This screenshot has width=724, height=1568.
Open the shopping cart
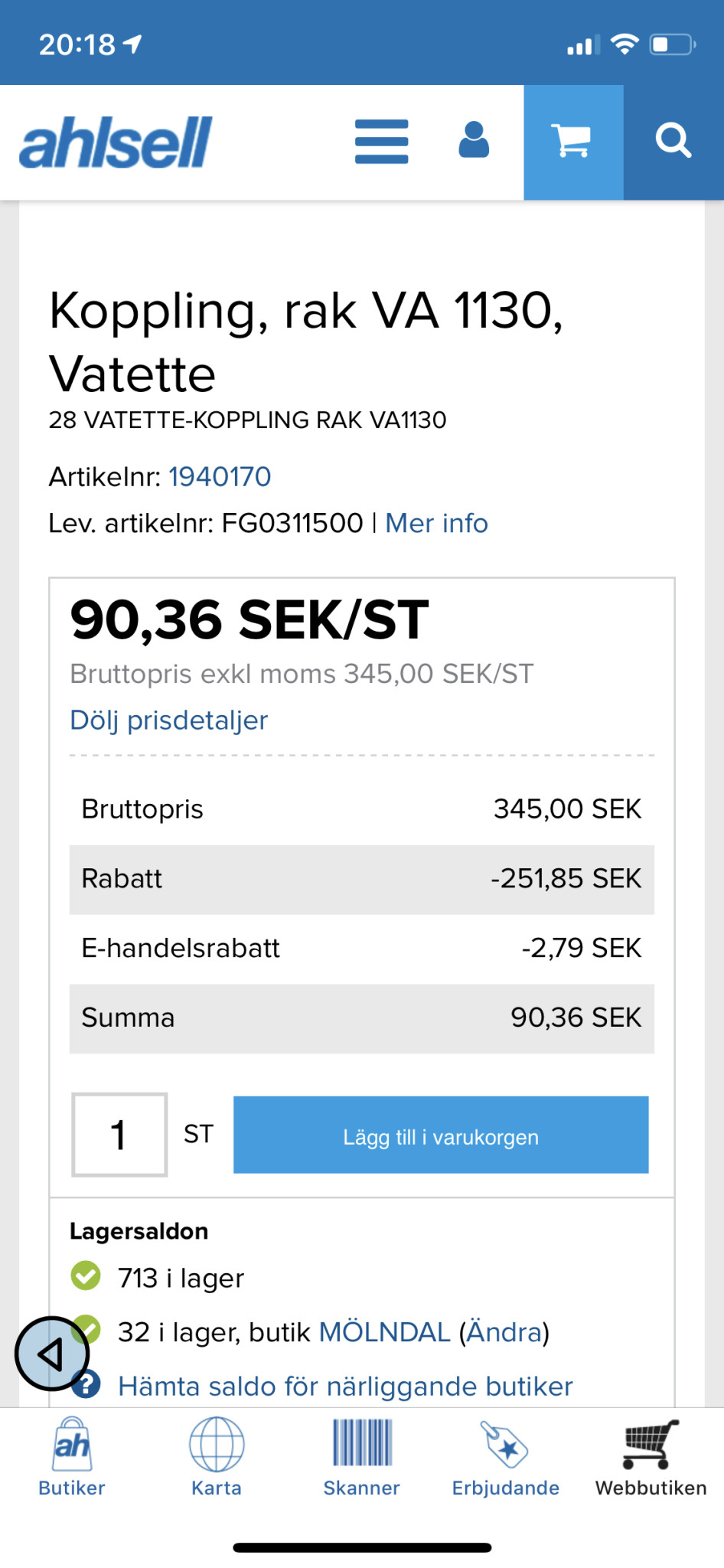573,142
